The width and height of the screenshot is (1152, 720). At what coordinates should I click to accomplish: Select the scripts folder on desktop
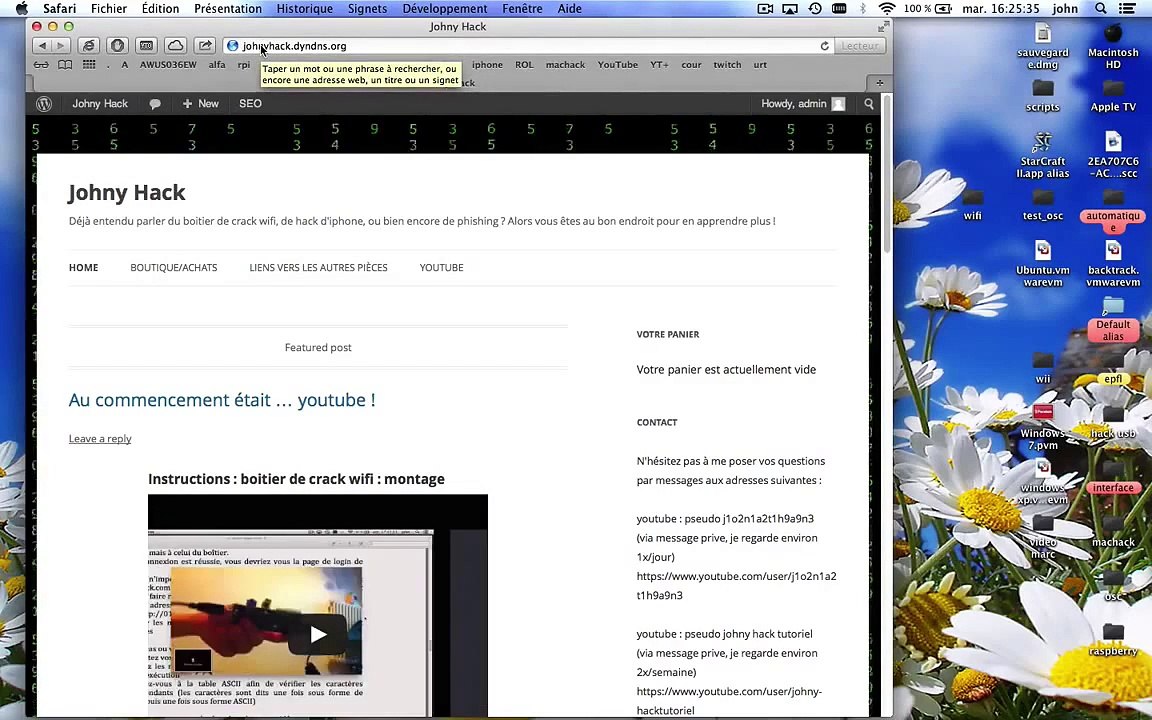[x=1043, y=96]
